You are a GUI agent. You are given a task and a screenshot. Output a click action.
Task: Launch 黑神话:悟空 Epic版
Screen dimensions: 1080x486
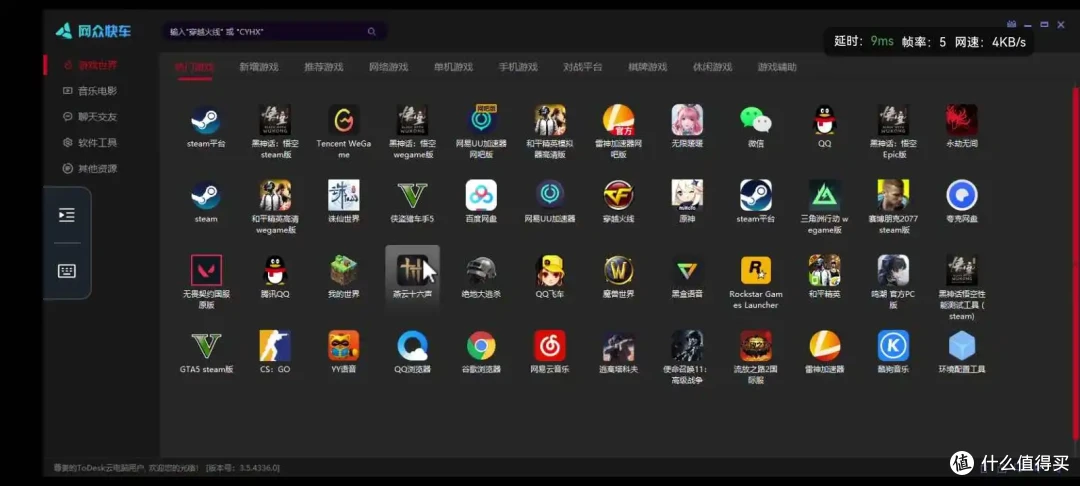pos(893,120)
